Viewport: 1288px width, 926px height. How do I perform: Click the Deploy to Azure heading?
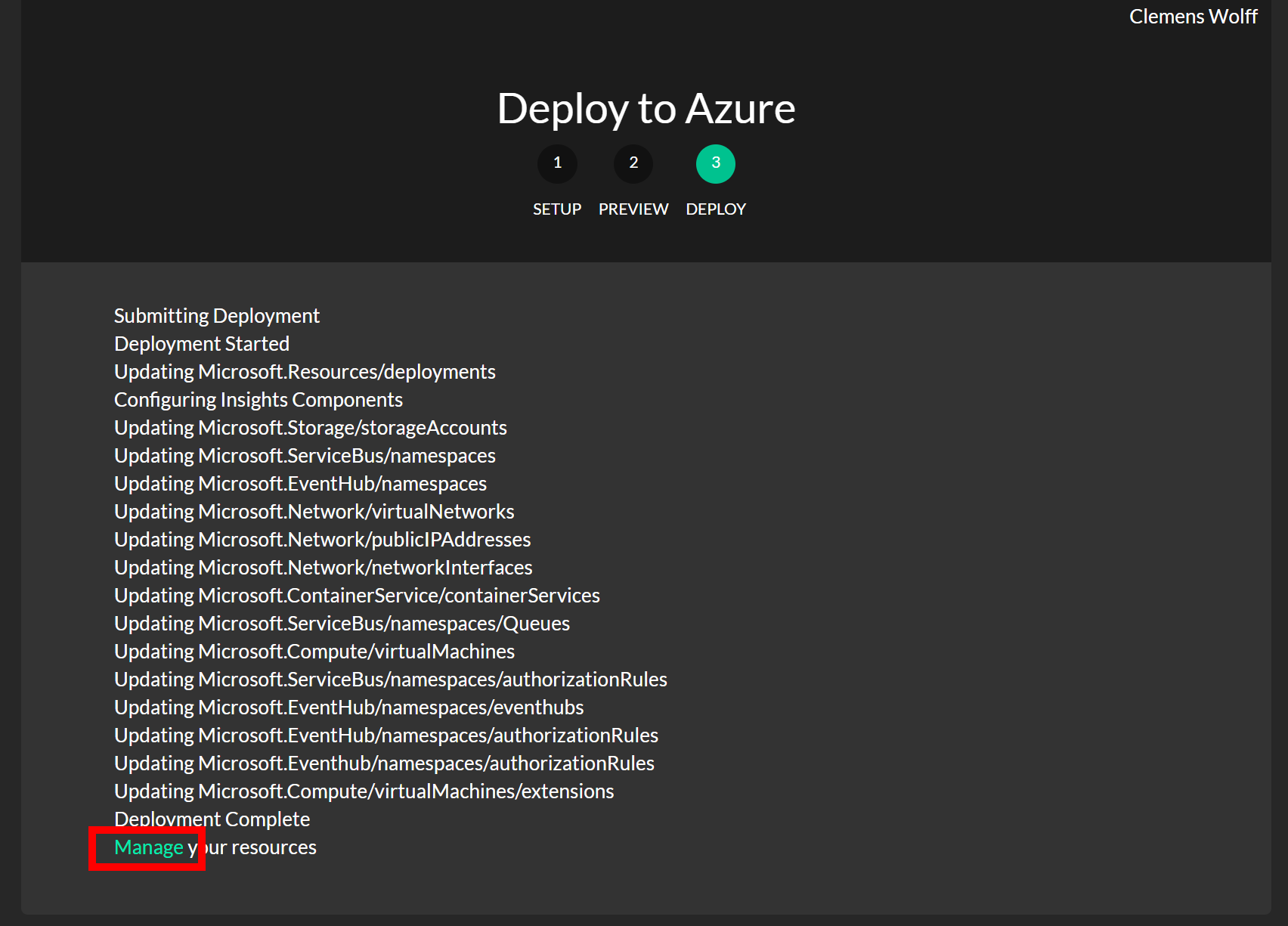pos(646,109)
